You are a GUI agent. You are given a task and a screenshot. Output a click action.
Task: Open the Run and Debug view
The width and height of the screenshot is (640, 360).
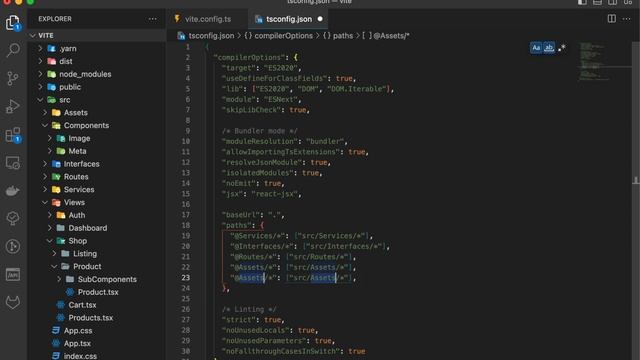(x=13, y=106)
